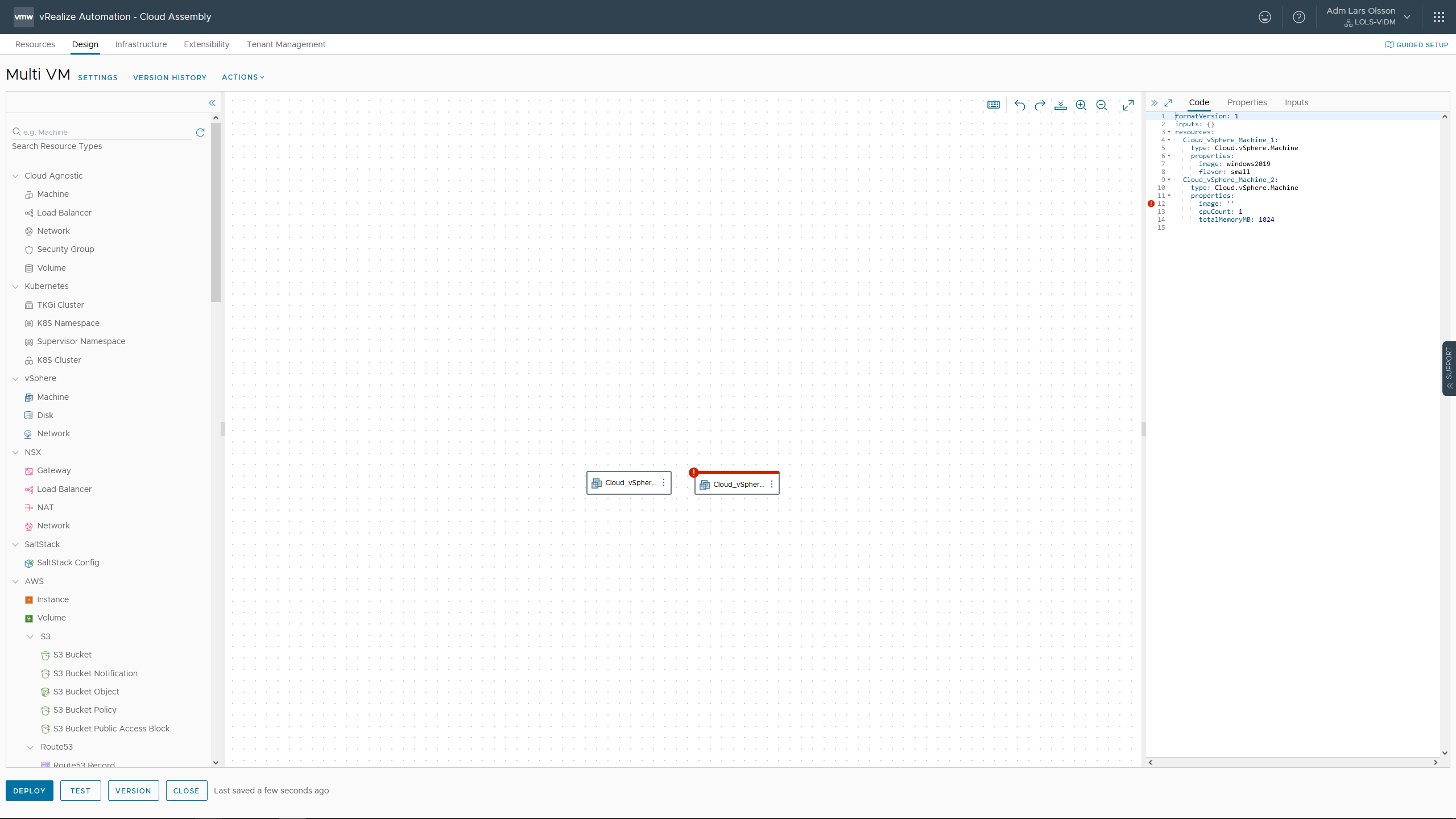Image resolution: width=1456 pixels, height=819 pixels.
Task: Switch to the Resources tab
Action: tap(35, 44)
